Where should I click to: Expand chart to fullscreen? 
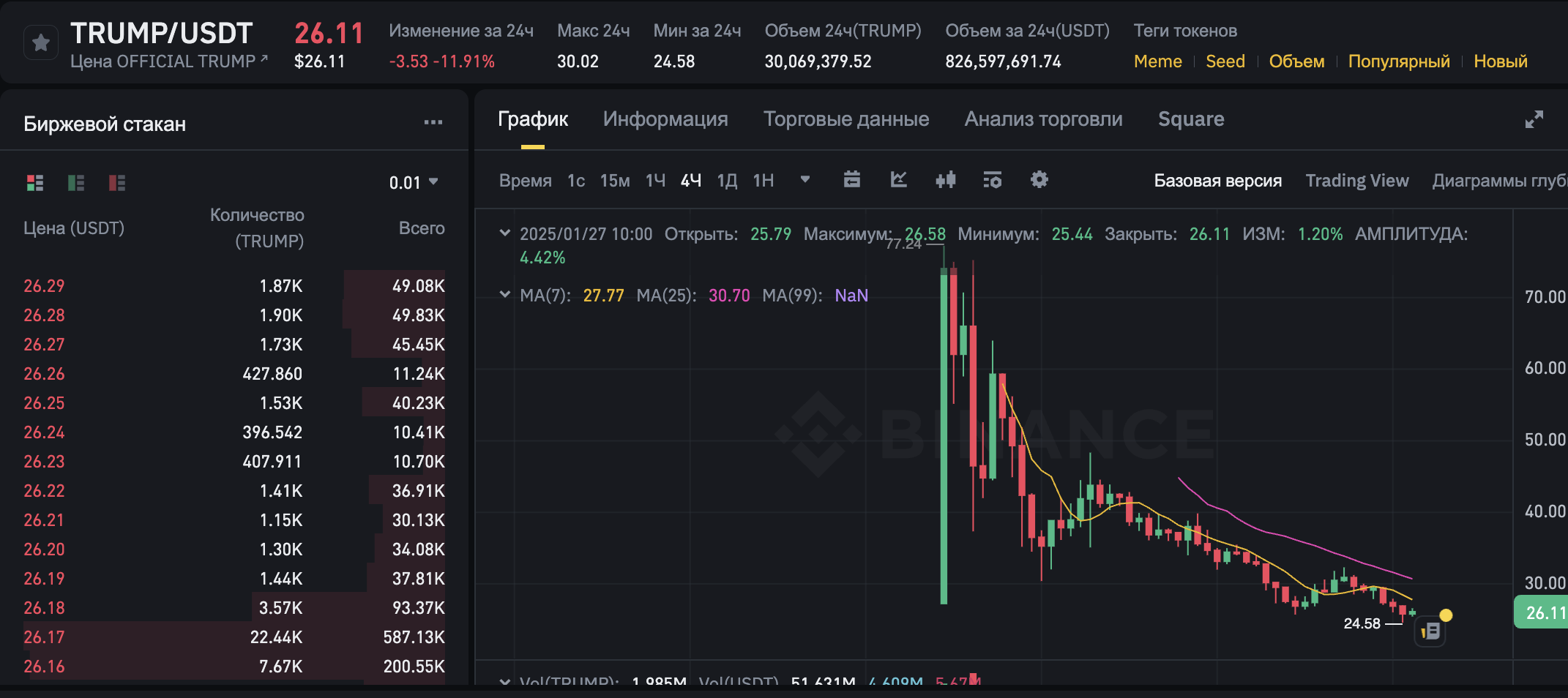click(x=1534, y=119)
